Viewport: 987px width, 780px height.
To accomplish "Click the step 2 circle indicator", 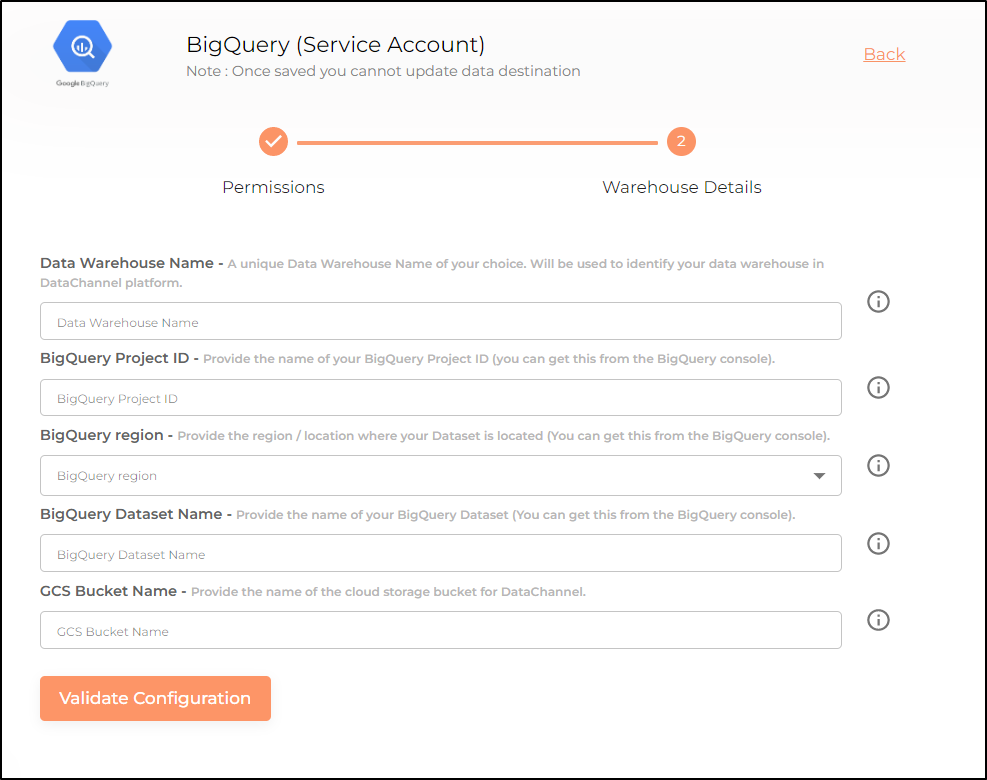I will pyautogui.click(x=681, y=142).
